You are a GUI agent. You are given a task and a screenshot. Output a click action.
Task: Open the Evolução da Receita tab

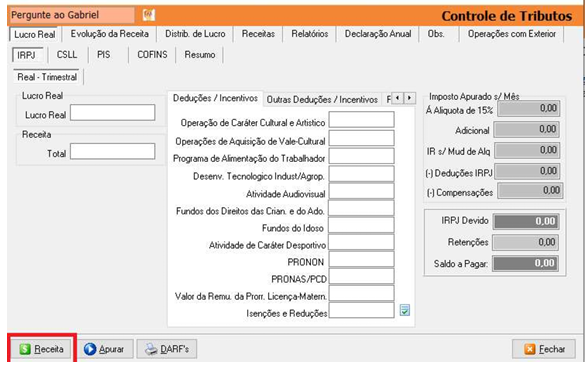coord(110,34)
